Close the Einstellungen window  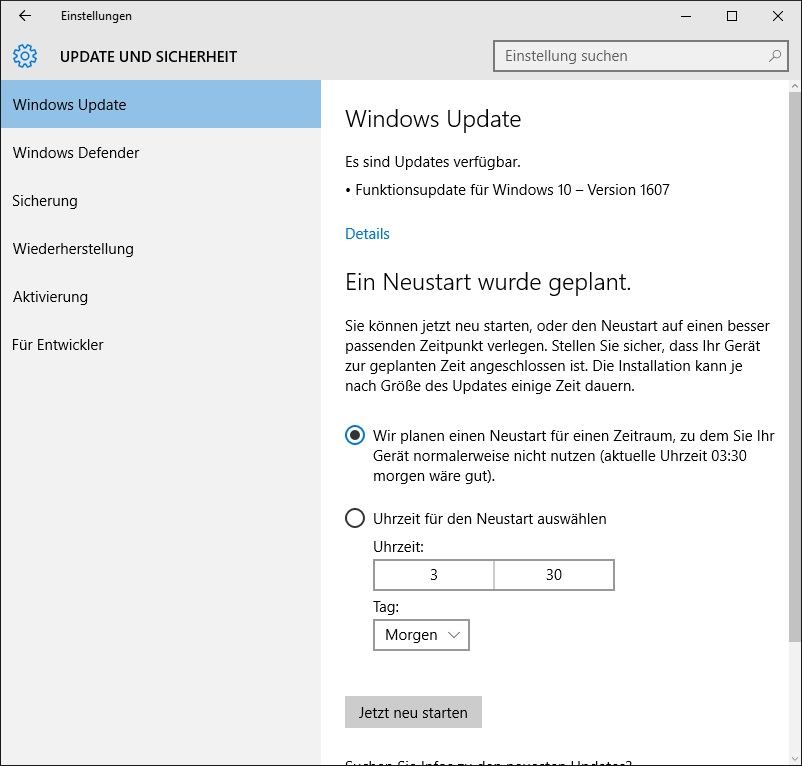tap(778, 16)
